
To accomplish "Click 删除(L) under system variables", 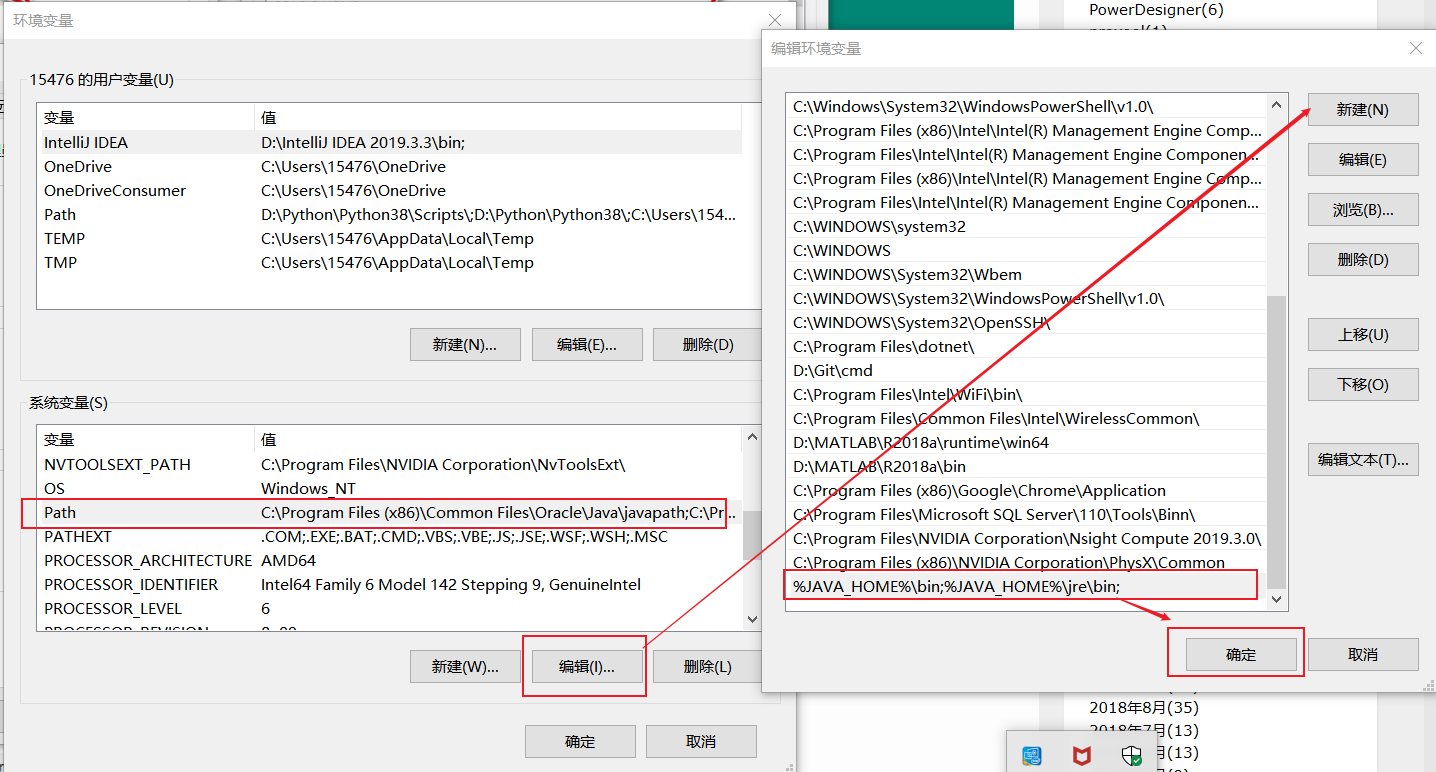I will [708, 667].
